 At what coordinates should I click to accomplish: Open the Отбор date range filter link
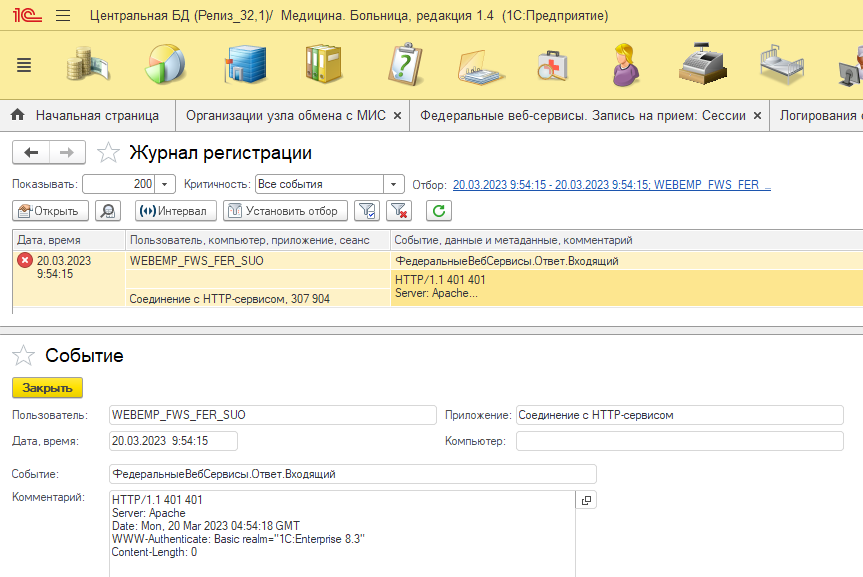pyautogui.click(x=611, y=184)
